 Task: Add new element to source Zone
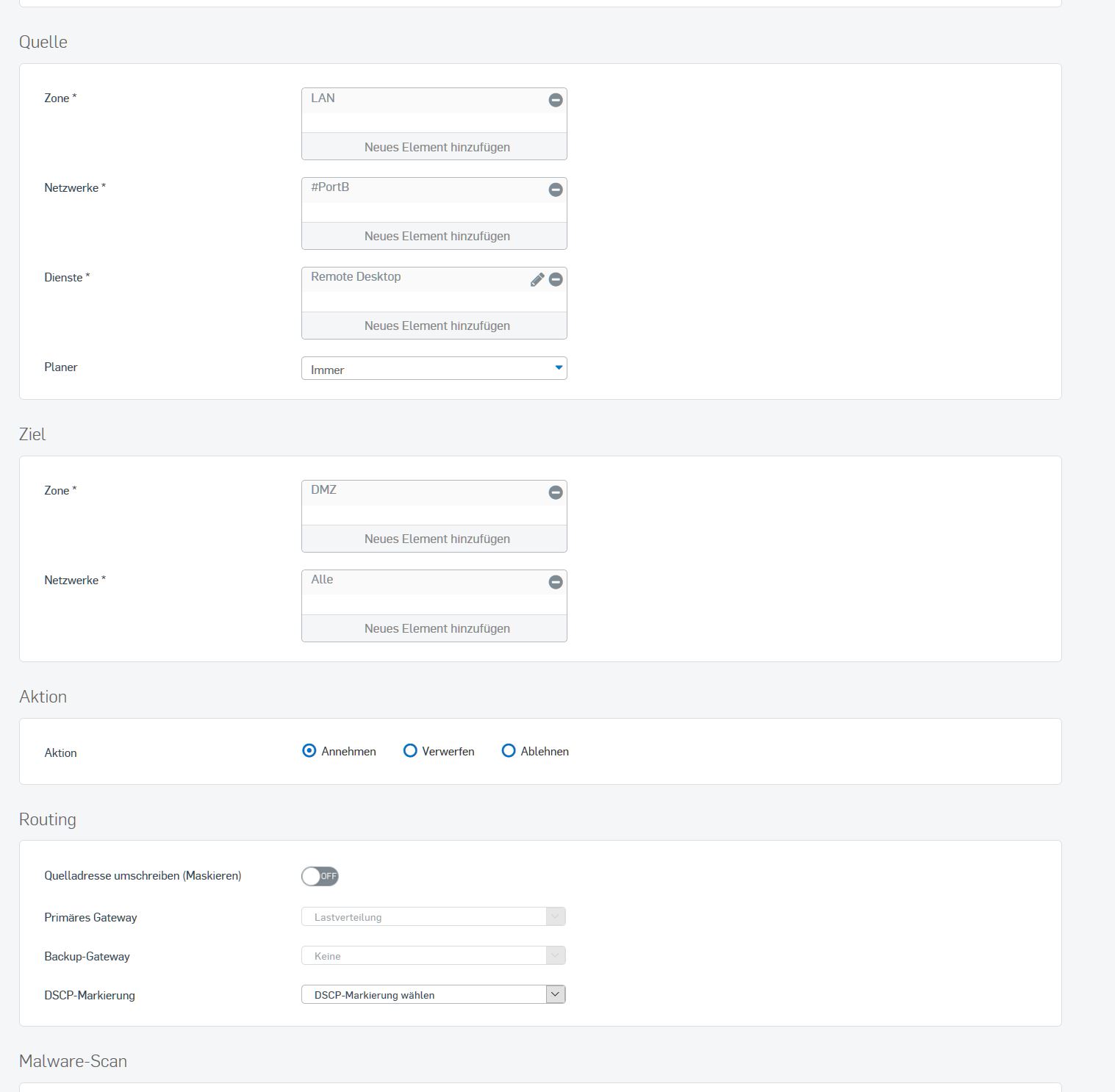(x=434, y=146)
